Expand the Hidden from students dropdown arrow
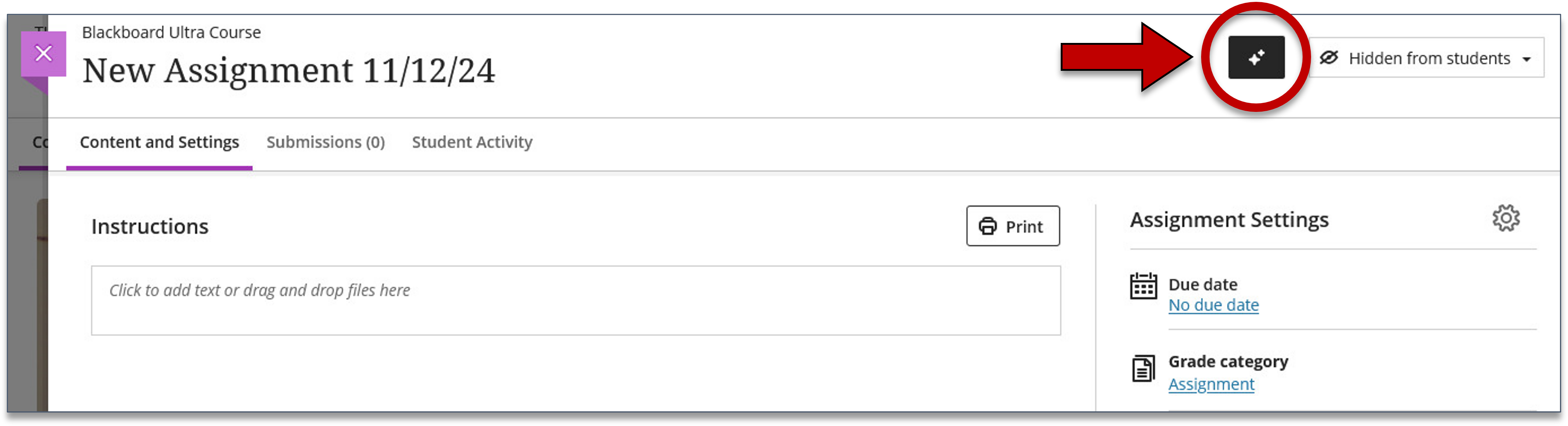Image resolution: width=1568 pixels, height=426 pixels. [1527, 59]
